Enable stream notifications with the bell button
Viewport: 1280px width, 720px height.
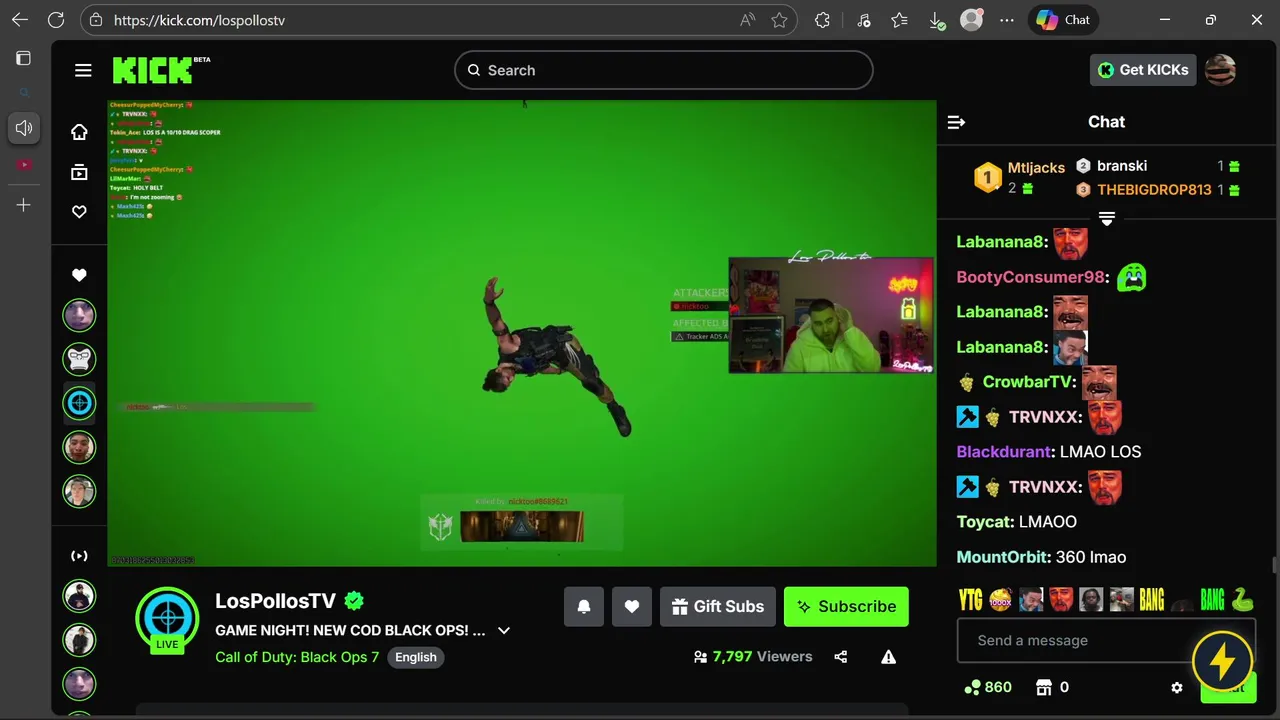pos(584,607)
